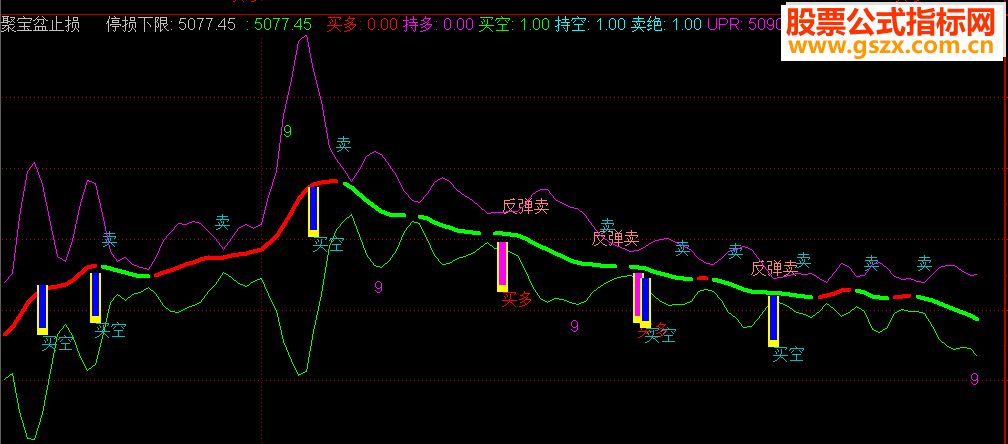Click the 聚宝盆止损 indicator title
Viewport: 1008px width, 444px height.
(x=40, y=25)
